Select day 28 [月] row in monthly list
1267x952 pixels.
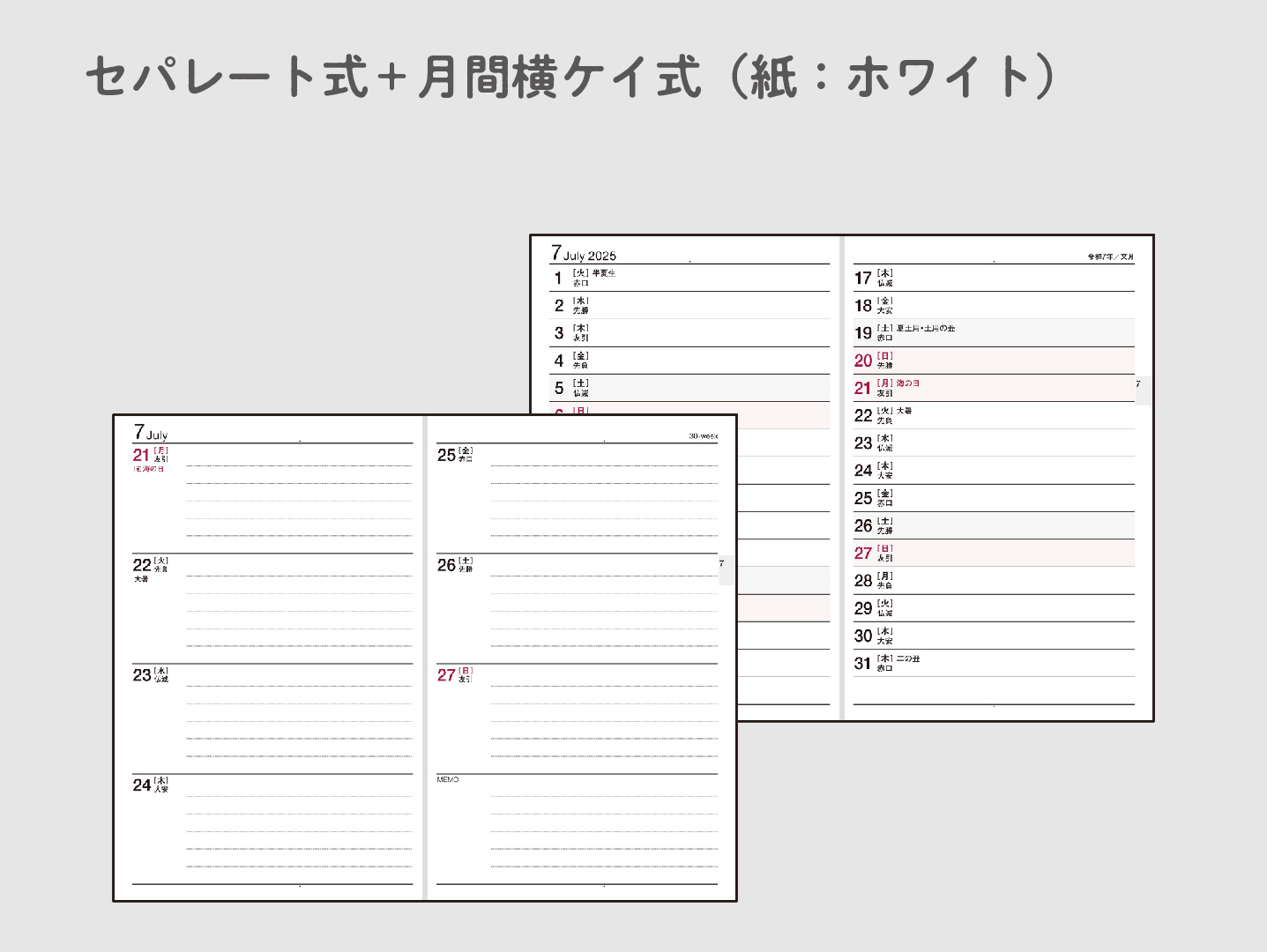tap(994, 580)
